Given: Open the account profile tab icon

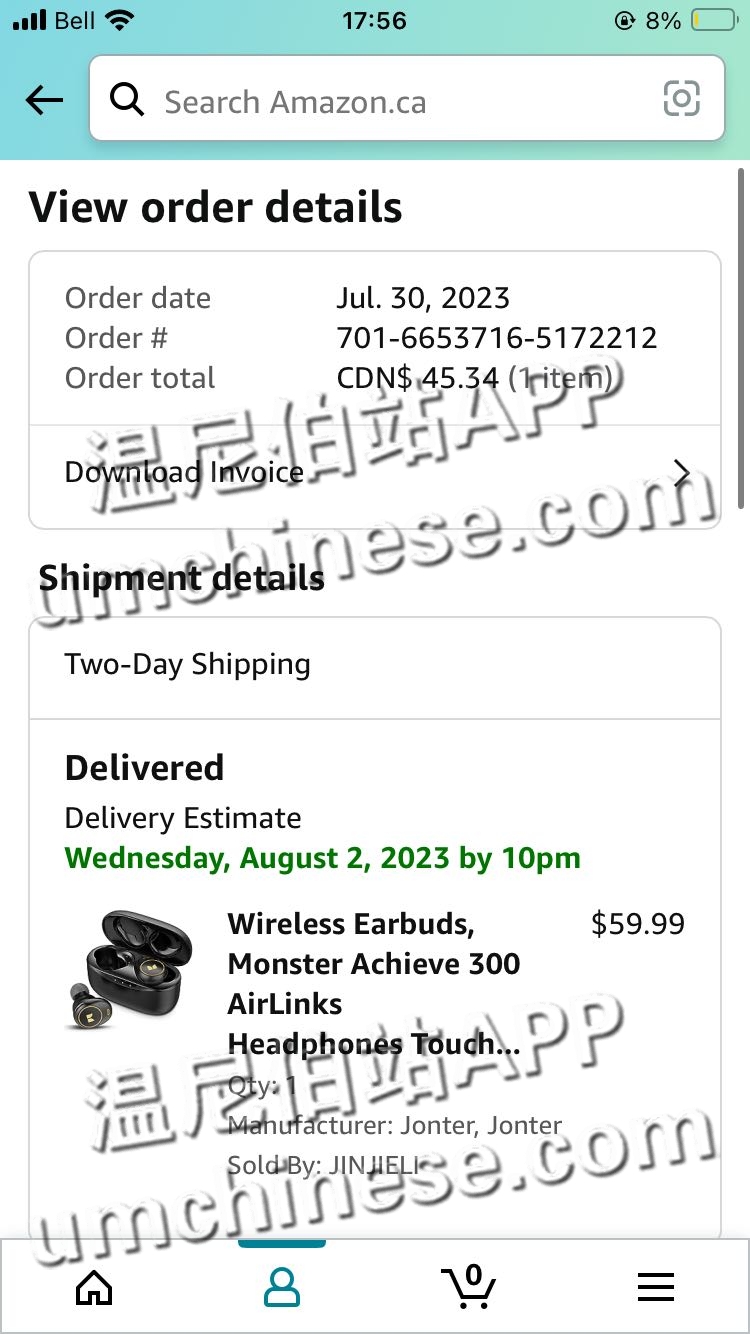Looking at the screenshot, I should tap(282, 1287).
